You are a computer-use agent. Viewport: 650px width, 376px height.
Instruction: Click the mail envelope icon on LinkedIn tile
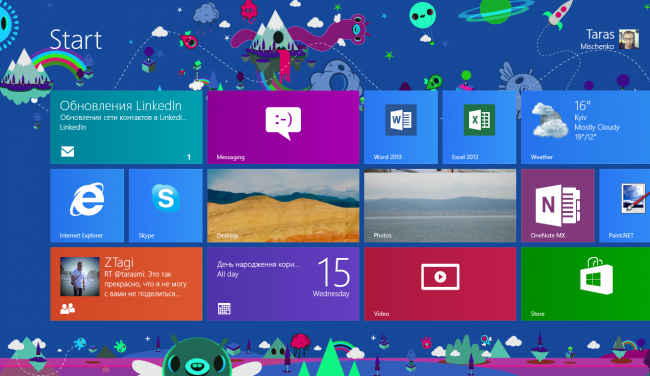point(68,152)
